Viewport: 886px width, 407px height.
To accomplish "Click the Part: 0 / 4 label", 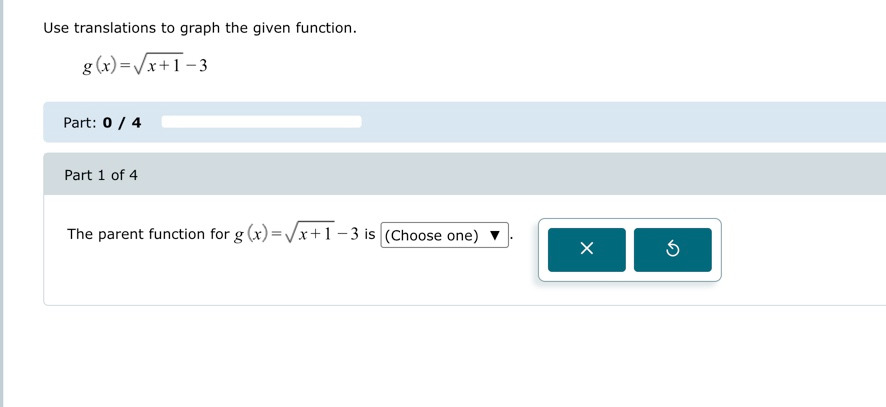I will click(102, 123).
